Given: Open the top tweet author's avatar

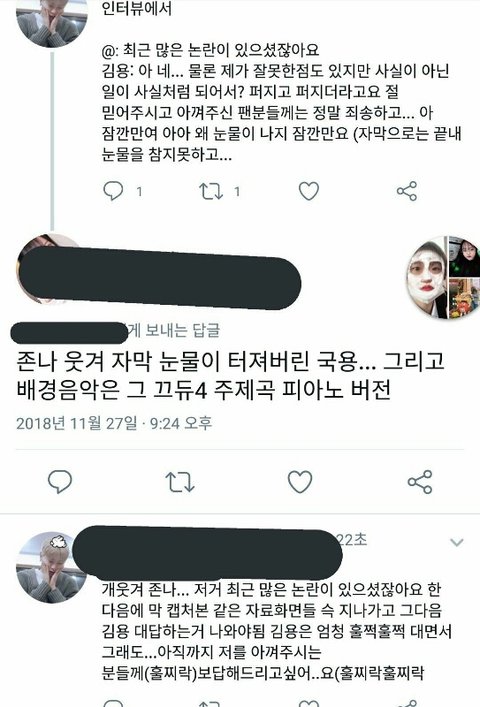Looking at the screenshot, I should (50, 23).
